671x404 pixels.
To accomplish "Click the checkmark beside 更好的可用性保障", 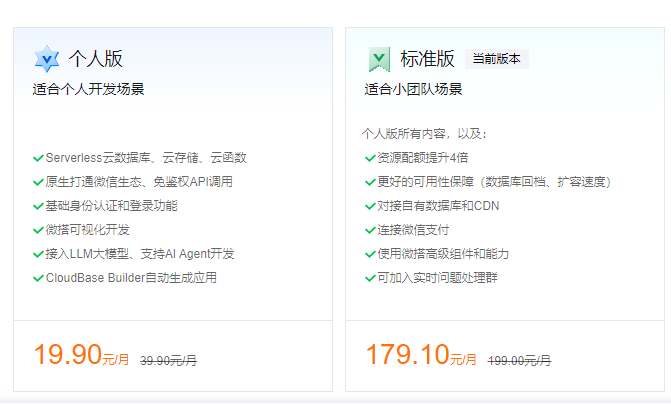I will coord(370,182).
